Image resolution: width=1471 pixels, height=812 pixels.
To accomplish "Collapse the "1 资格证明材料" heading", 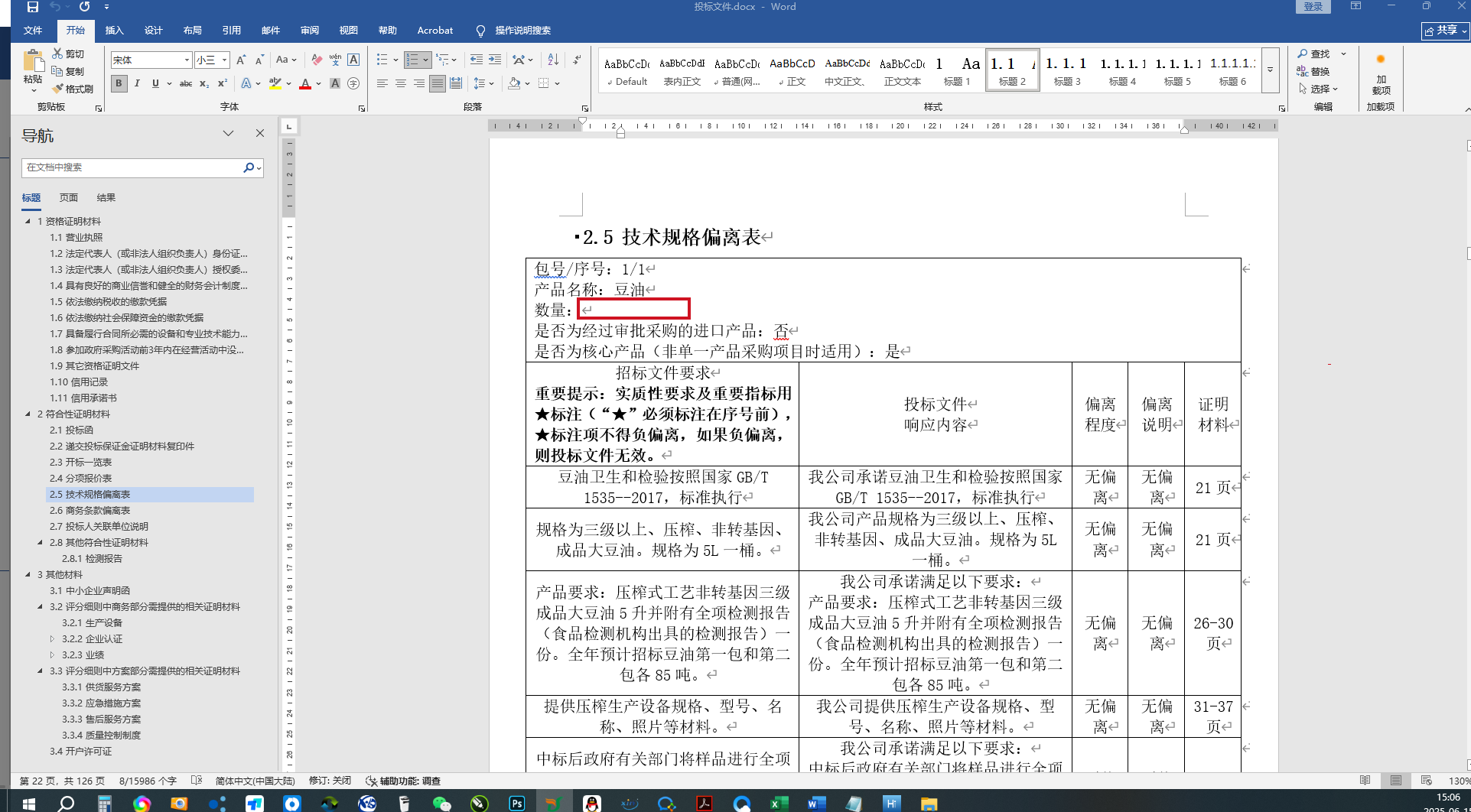I will tap(28, 222).
